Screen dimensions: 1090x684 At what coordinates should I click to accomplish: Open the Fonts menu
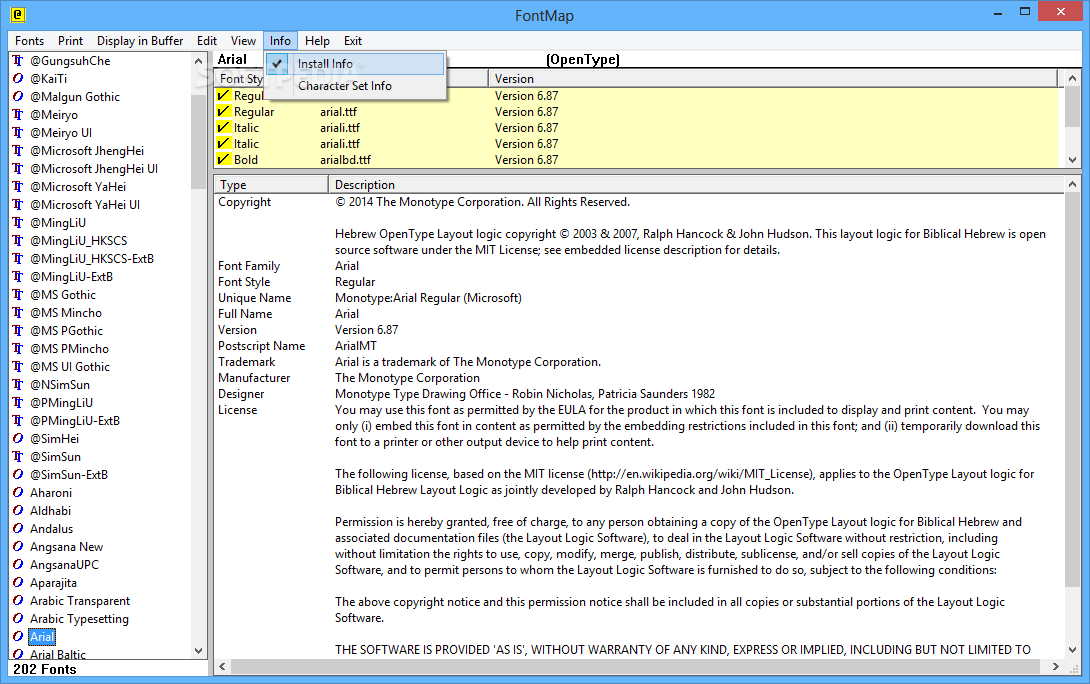tap(29, 41)
